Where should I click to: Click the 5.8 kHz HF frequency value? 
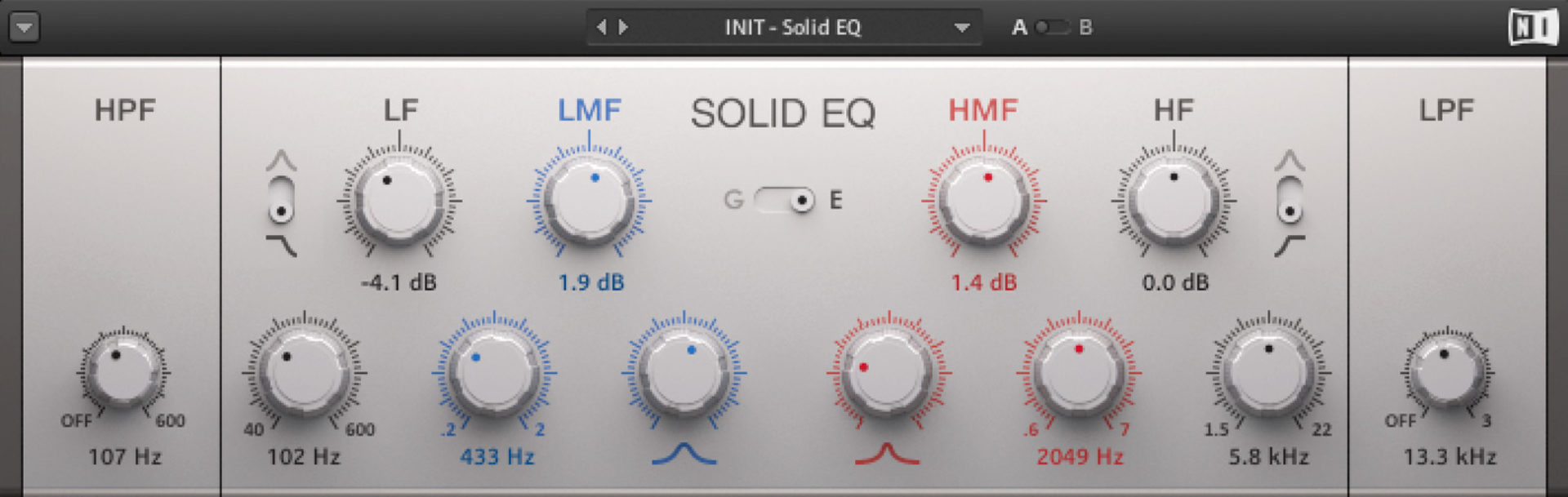1268,456
